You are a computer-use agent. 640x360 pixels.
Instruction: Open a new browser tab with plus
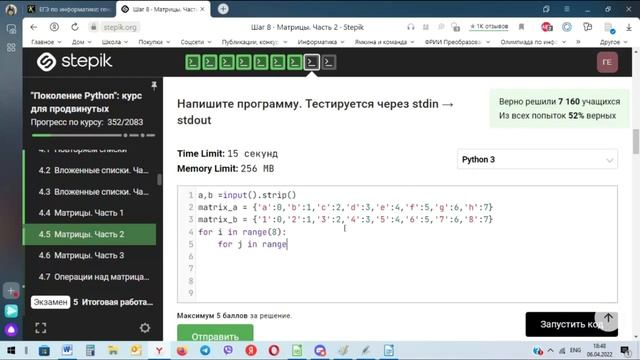click(223, 9)
